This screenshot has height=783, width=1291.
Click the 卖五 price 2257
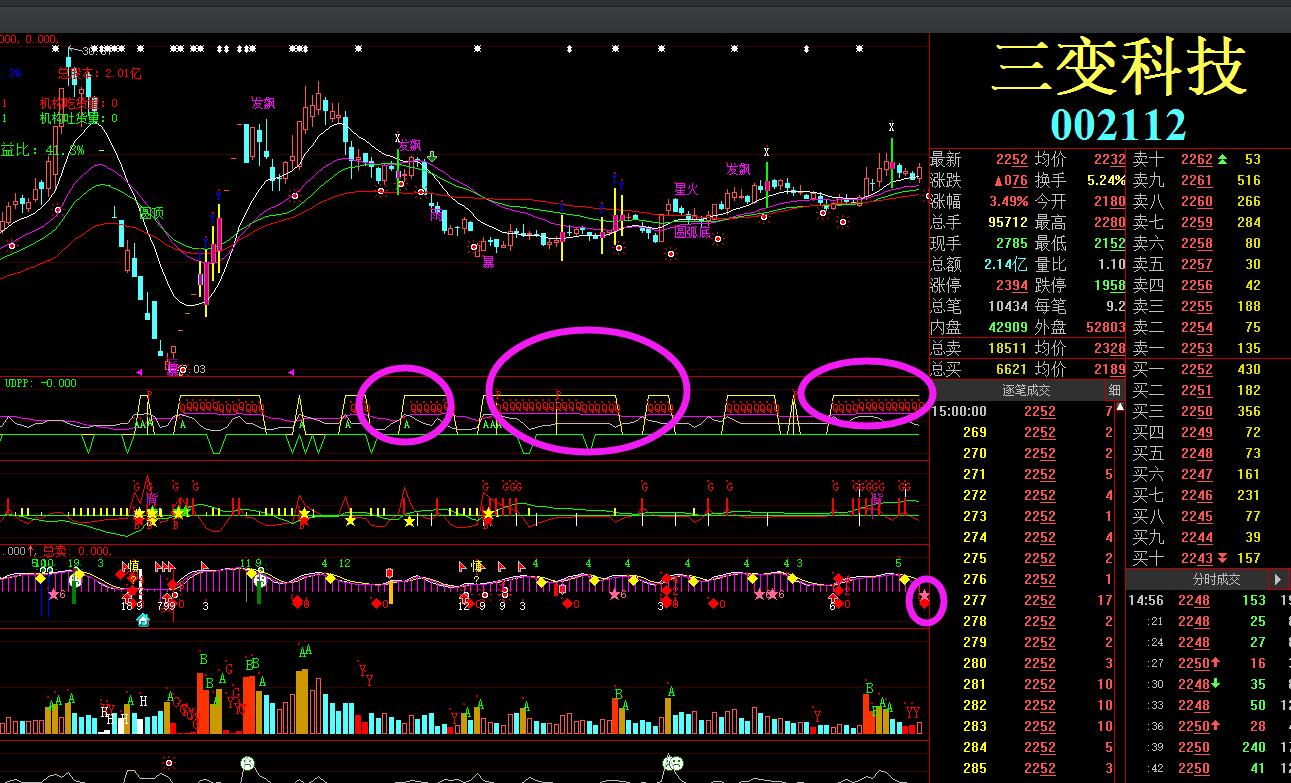pos(1197,264)
